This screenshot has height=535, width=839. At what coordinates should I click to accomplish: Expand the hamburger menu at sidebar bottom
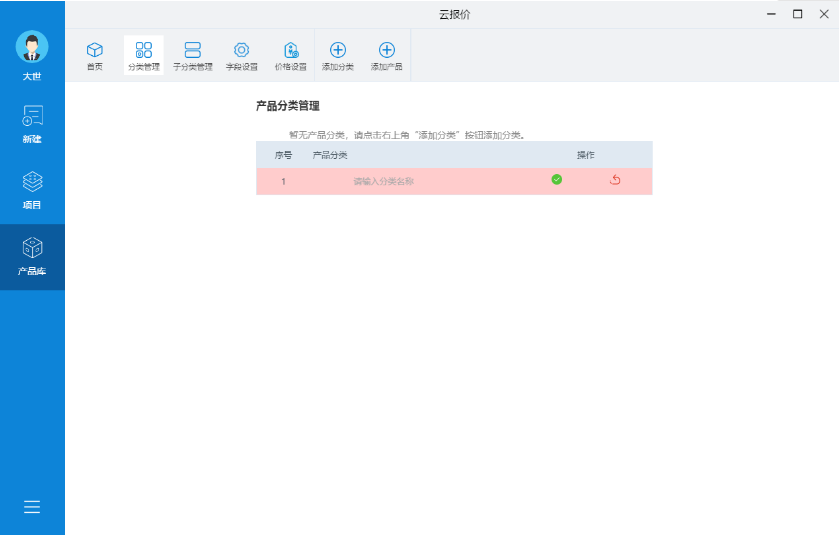(x=32, y=507)
